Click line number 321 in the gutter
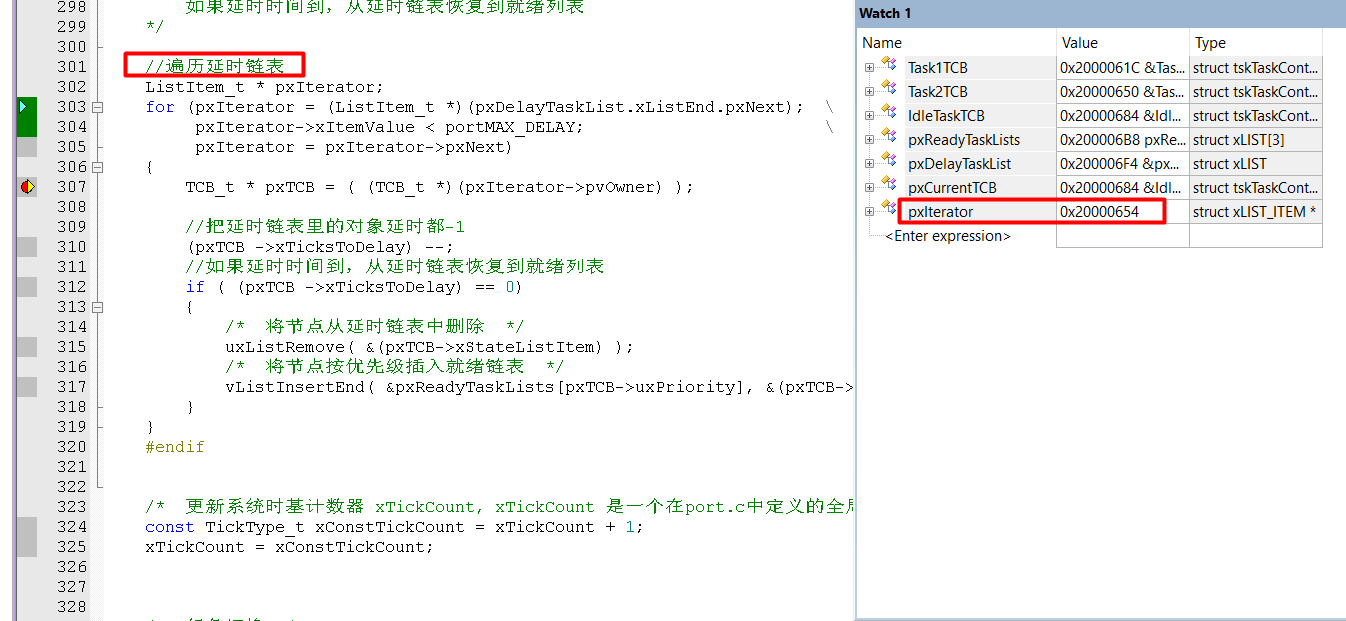The image size is (1346, 621). click(x=72, y=467)
